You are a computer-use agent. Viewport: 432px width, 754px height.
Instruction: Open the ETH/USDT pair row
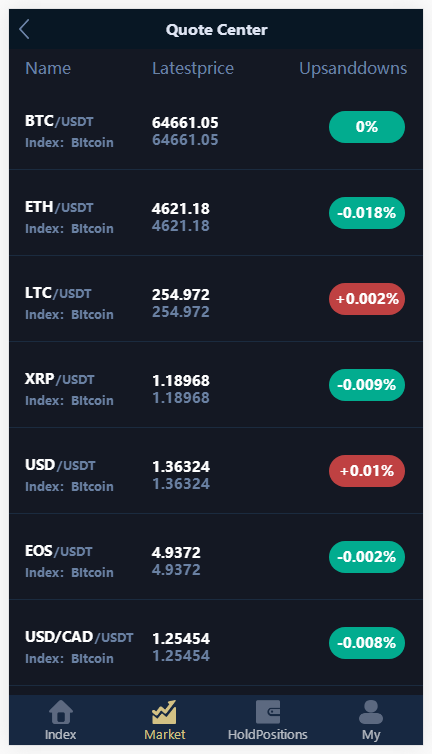[216, 213]
